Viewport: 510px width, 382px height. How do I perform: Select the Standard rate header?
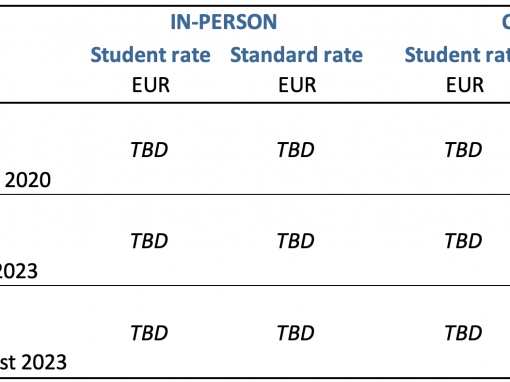(296, 55)
